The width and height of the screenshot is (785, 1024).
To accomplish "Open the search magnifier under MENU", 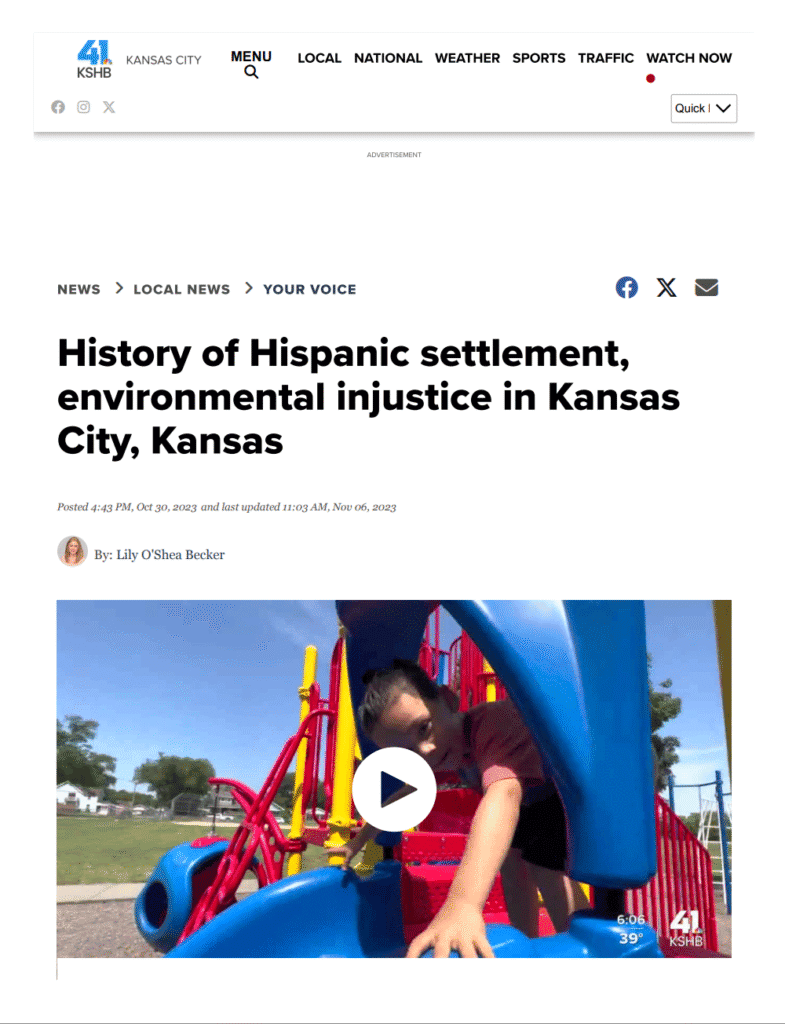I will point(251,72).
